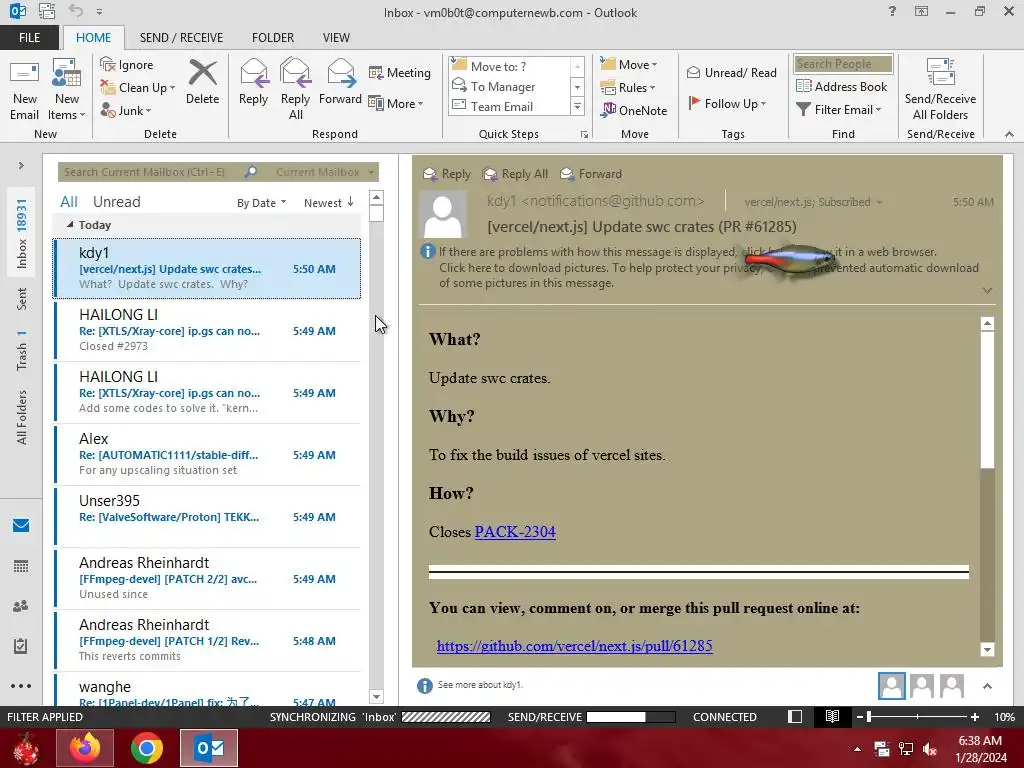1024x768 pixels.
Task: Create a New Email
Action: tap(24, 89)
